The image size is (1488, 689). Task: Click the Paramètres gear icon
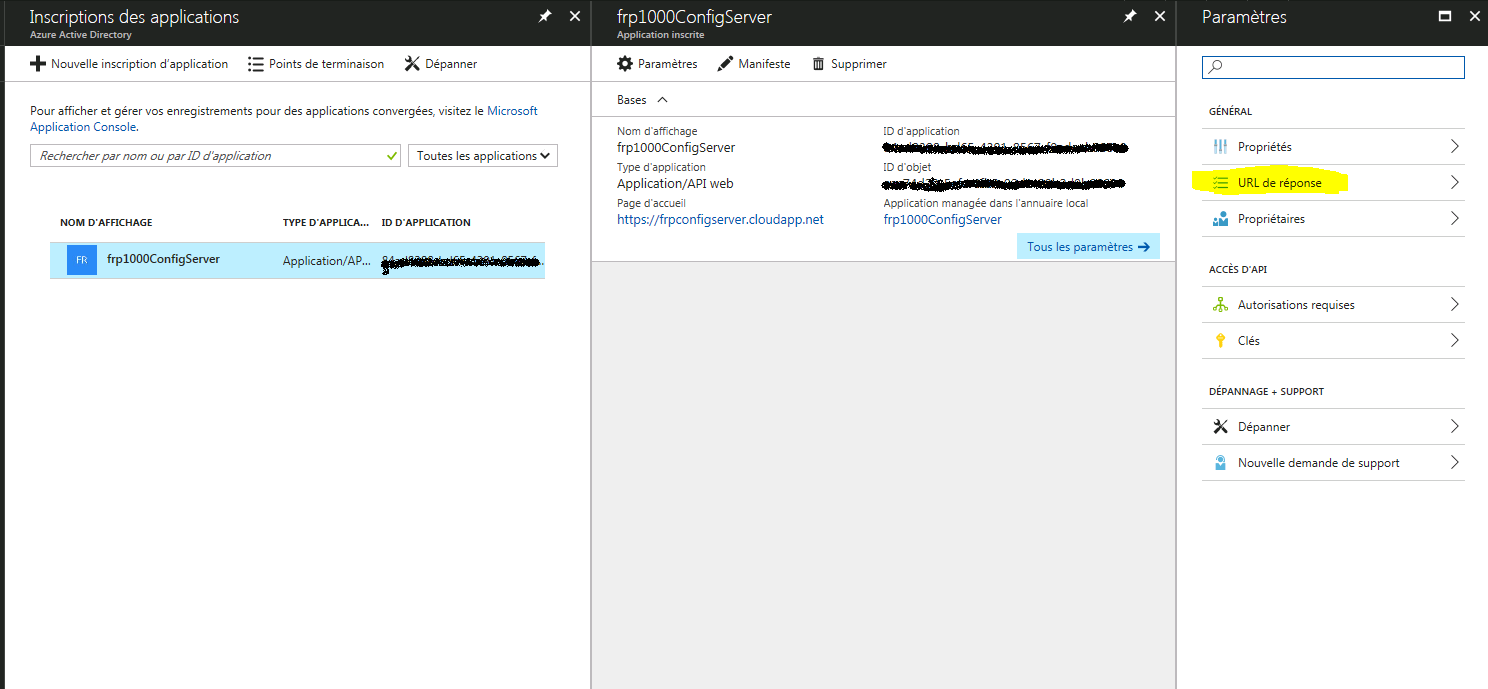(625, 64)
